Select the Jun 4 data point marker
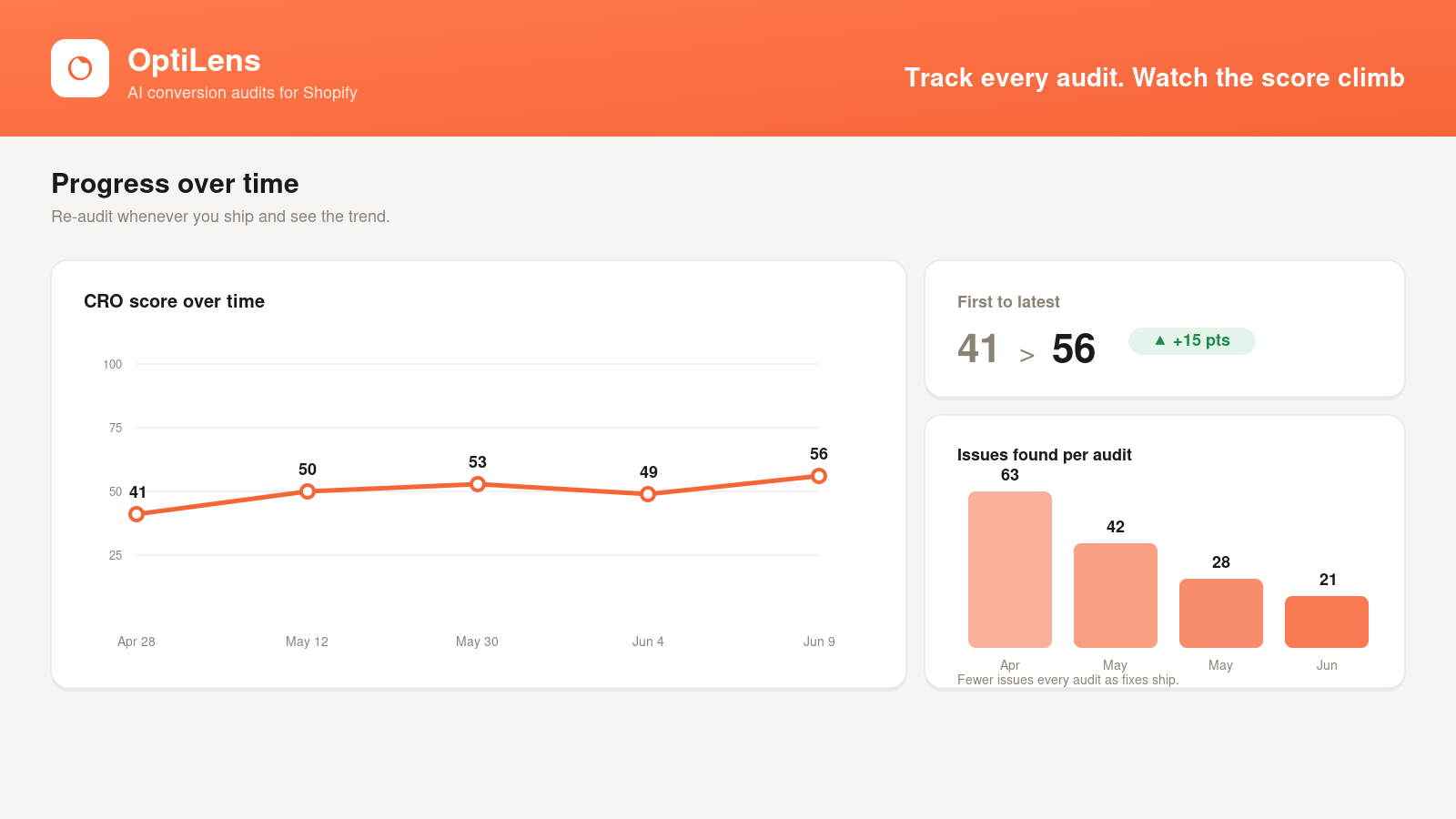 point(648,494)
